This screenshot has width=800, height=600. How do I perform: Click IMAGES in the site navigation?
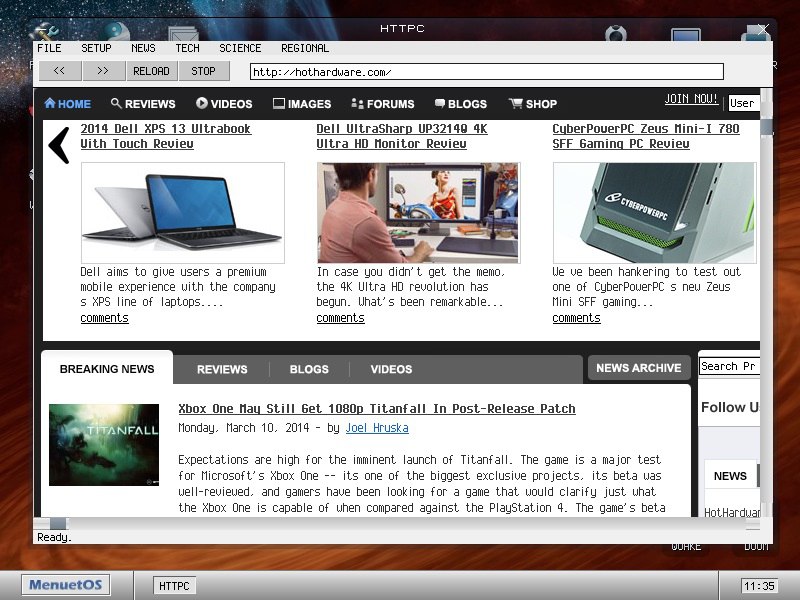(309, 104)
